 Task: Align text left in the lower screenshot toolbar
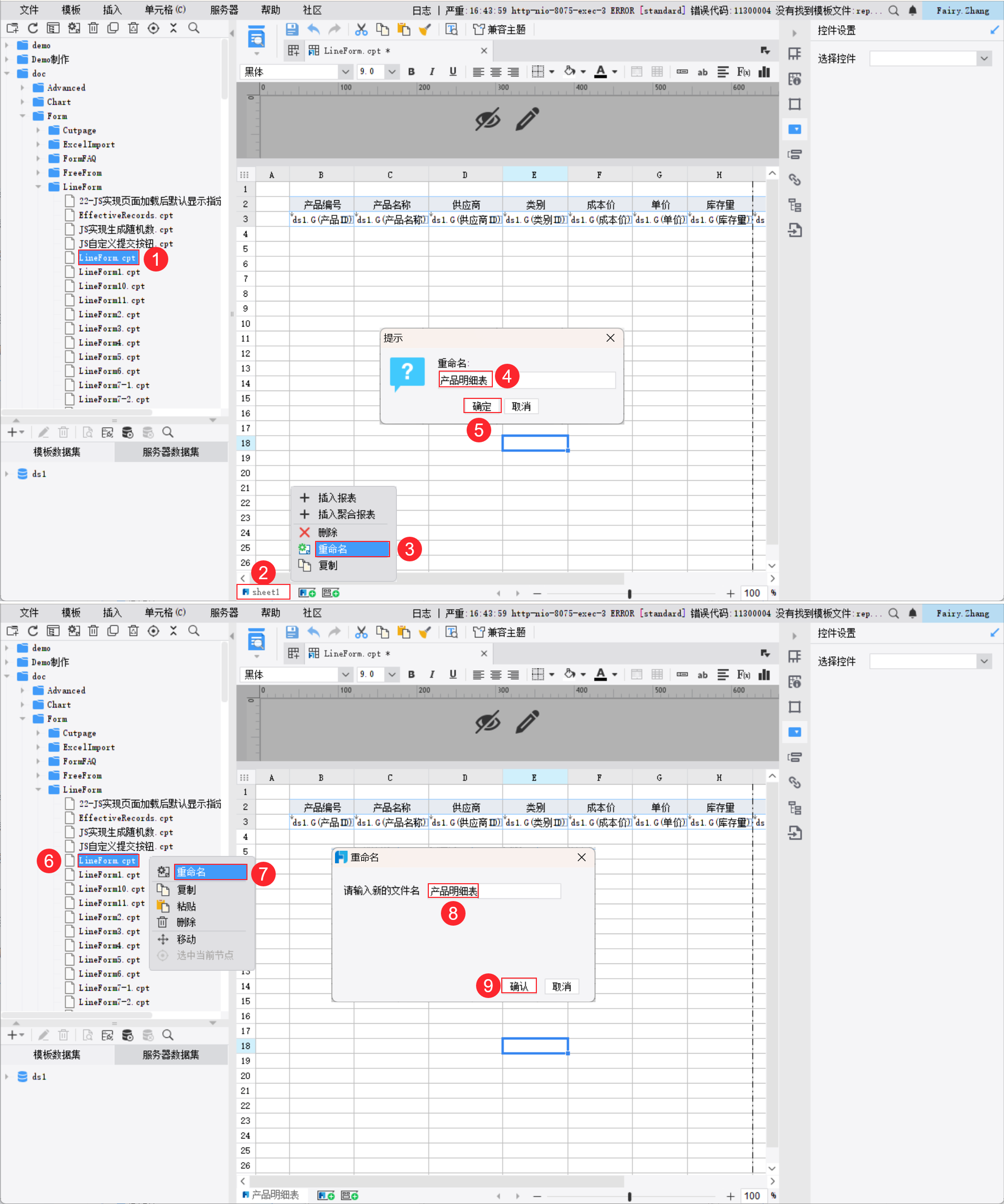point(478,674)
